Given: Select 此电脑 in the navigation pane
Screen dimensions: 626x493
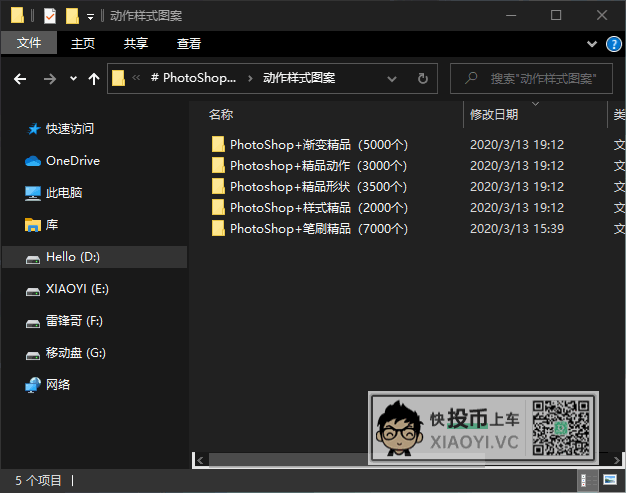Looking at the screenshot, I should point(64,193).
